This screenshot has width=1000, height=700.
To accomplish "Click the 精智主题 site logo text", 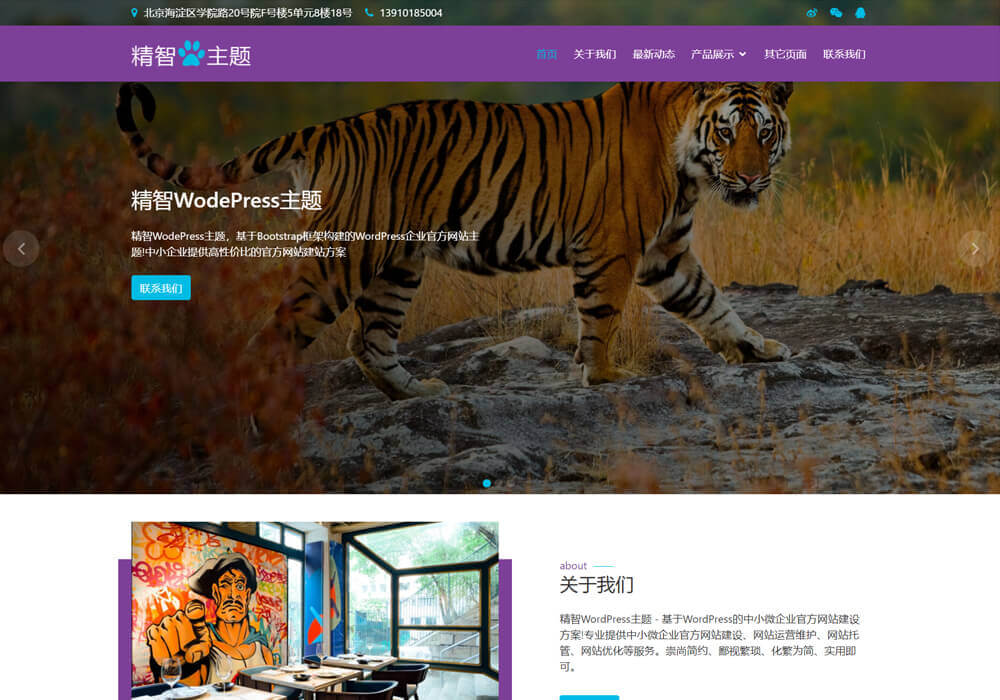I will tap(228, 55).
